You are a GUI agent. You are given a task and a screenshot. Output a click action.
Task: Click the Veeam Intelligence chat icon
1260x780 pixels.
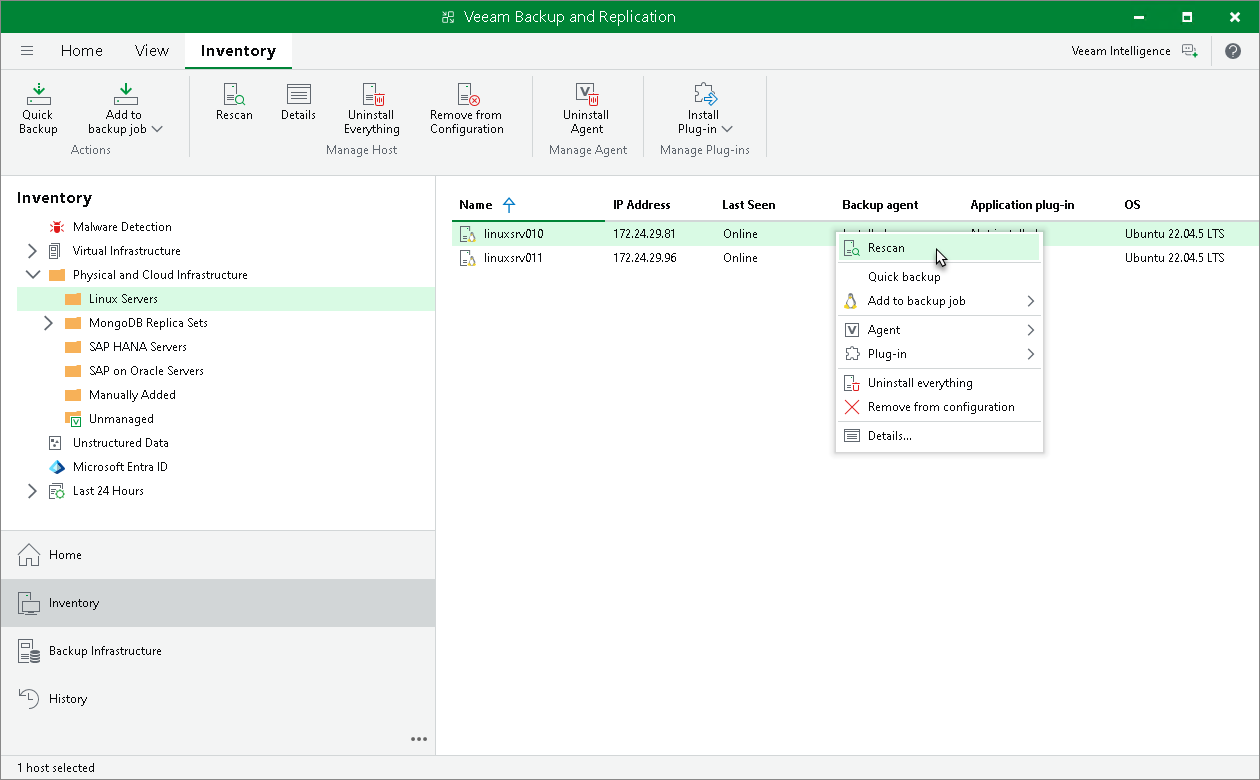(x=1189, y=51)
